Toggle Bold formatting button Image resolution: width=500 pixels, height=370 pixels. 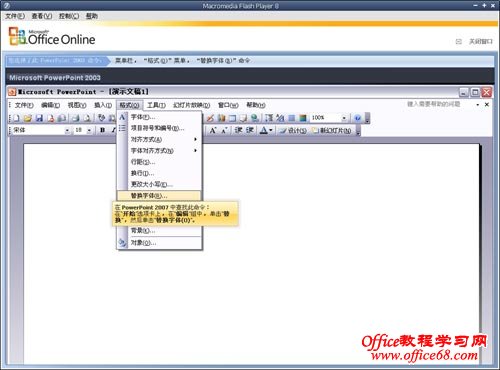(103, 130)
